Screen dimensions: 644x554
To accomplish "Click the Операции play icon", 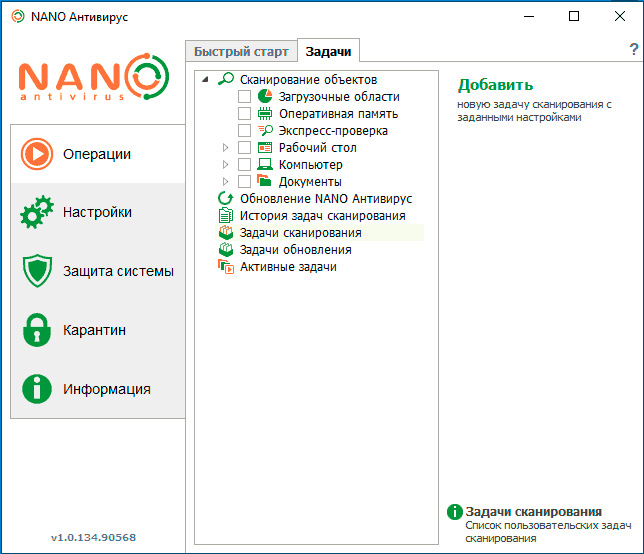I will (37, 154).
